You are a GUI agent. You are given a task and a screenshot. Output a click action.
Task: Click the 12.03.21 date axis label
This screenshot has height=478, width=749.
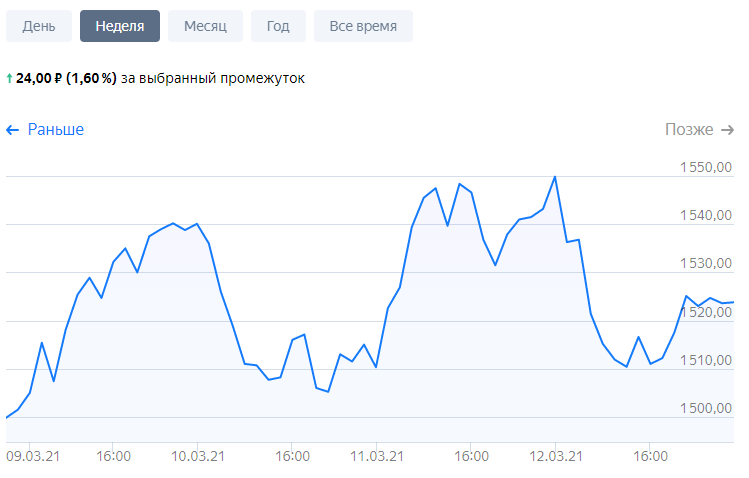click(556, 456)
